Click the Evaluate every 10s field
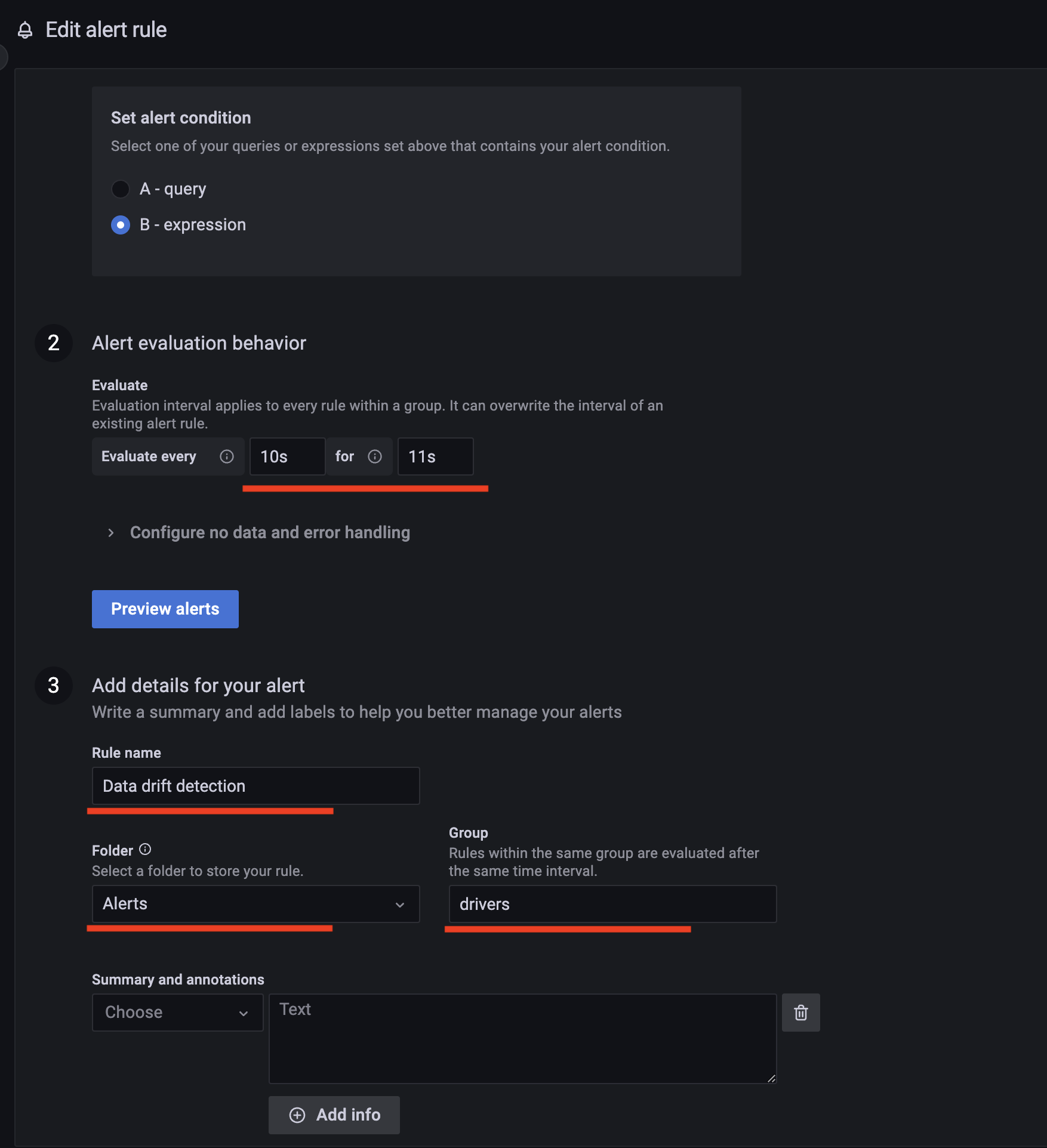This screenshot has height=1148, width=1047. pyautogui.click(x=288, y=456)
